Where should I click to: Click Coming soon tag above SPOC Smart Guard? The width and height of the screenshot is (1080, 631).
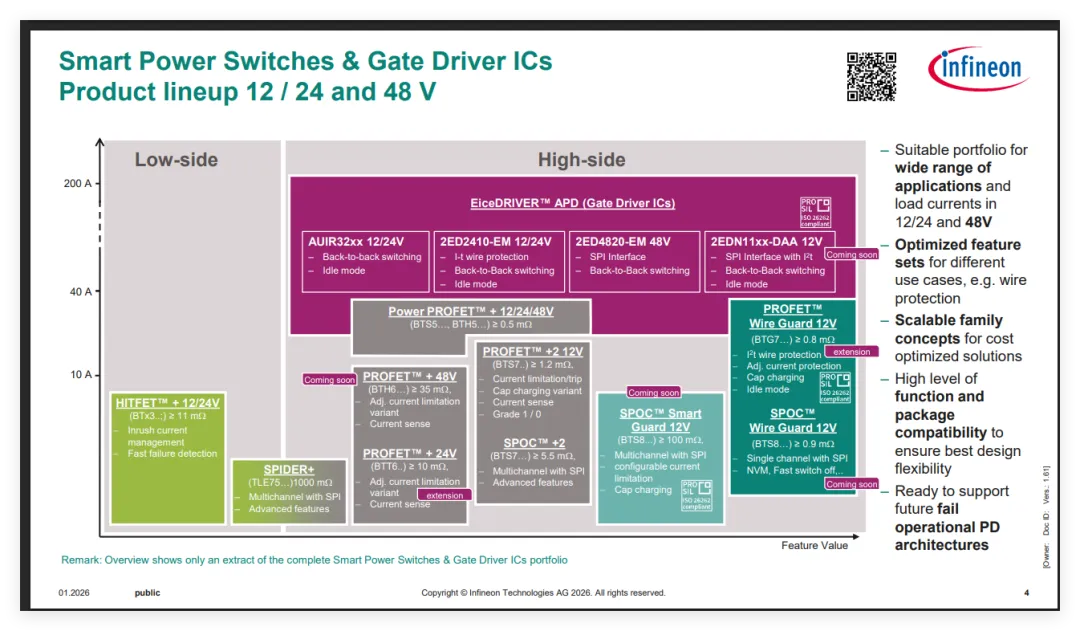coord(653,392)
